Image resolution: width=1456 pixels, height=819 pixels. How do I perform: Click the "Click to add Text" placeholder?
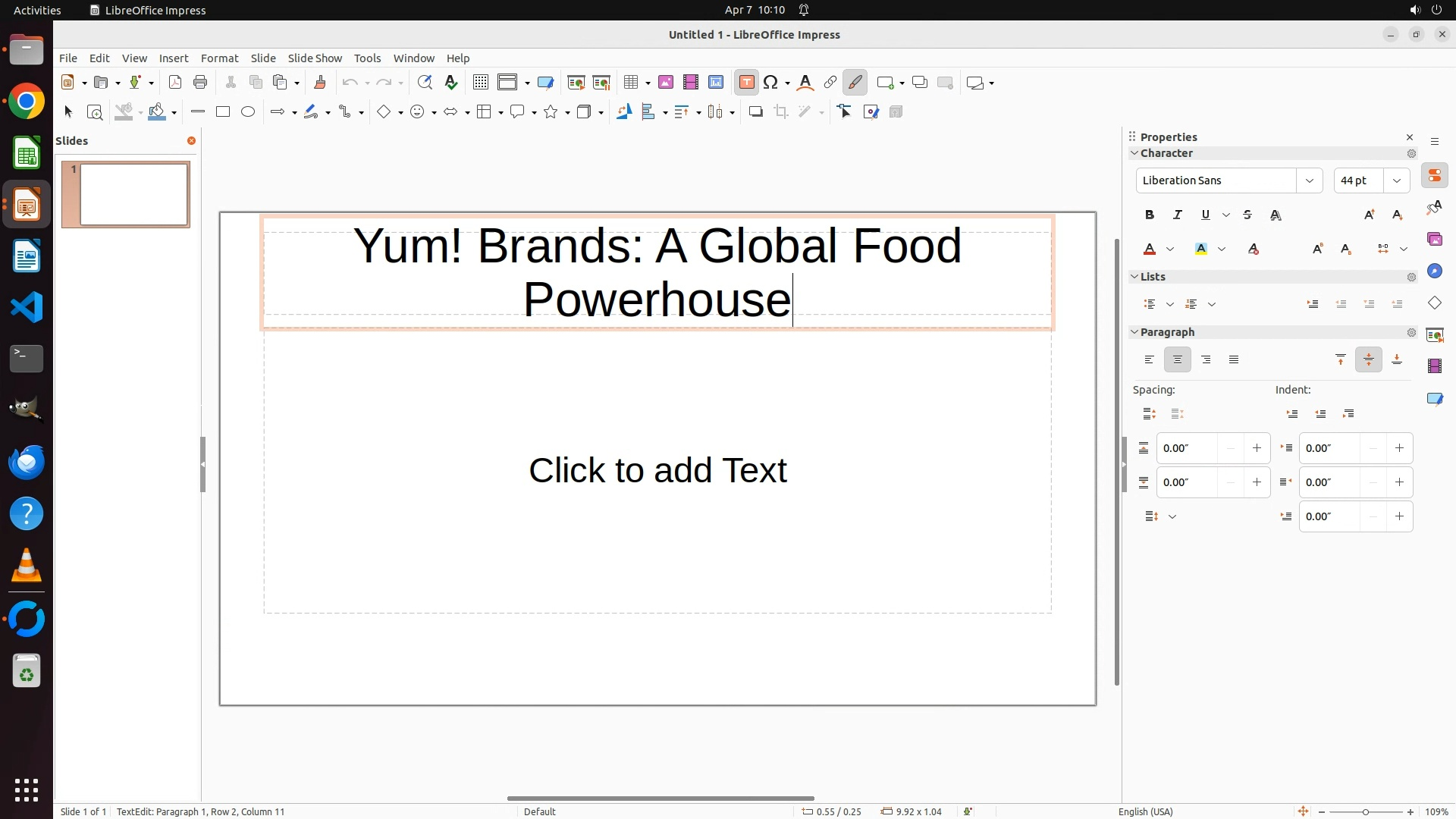[x=657, y=470]
